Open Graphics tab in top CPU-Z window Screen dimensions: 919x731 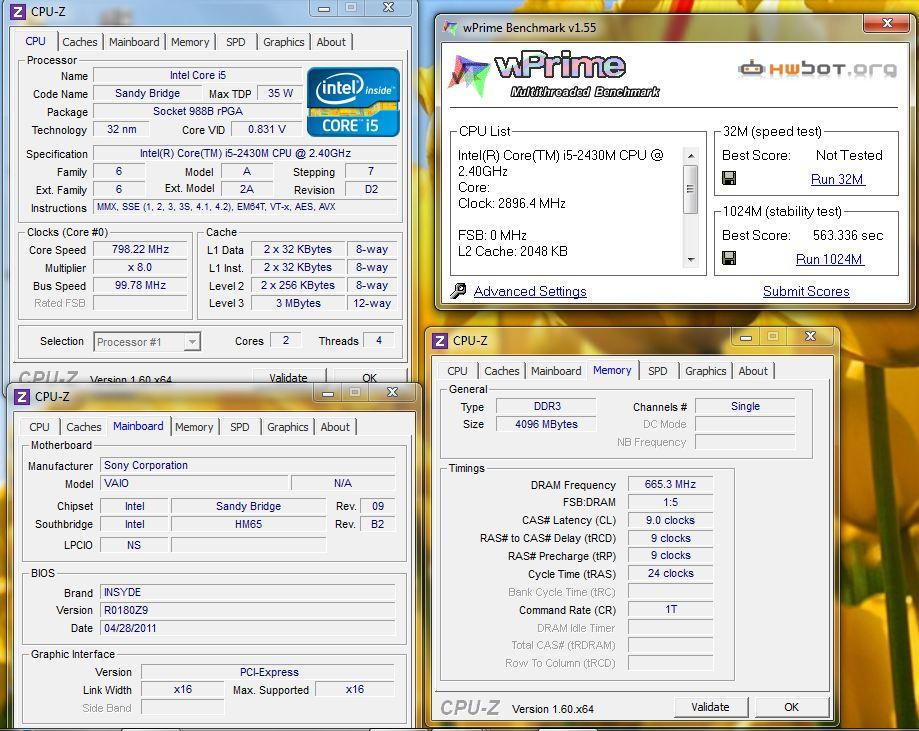284,42
